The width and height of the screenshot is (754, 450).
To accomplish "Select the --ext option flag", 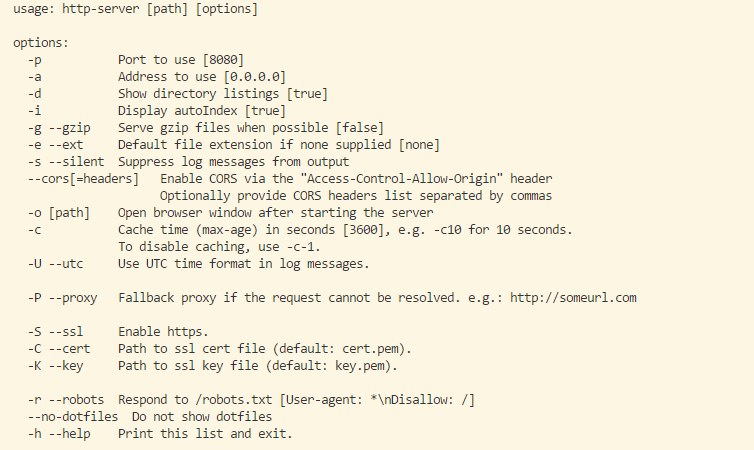I will click(66, 145).
